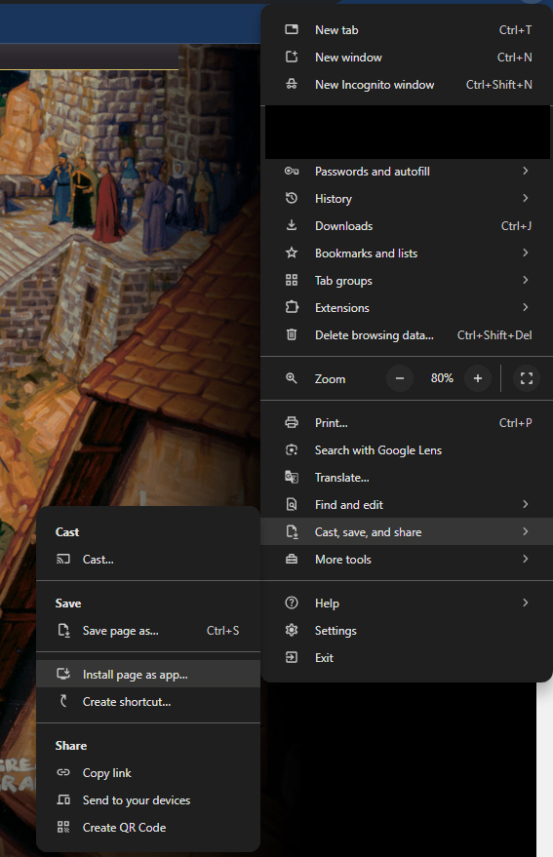Image resolution: width=553 pixels, height=857 pixels.
Task: Click the Cast screen icon
Action: click(x=63, y=559)
